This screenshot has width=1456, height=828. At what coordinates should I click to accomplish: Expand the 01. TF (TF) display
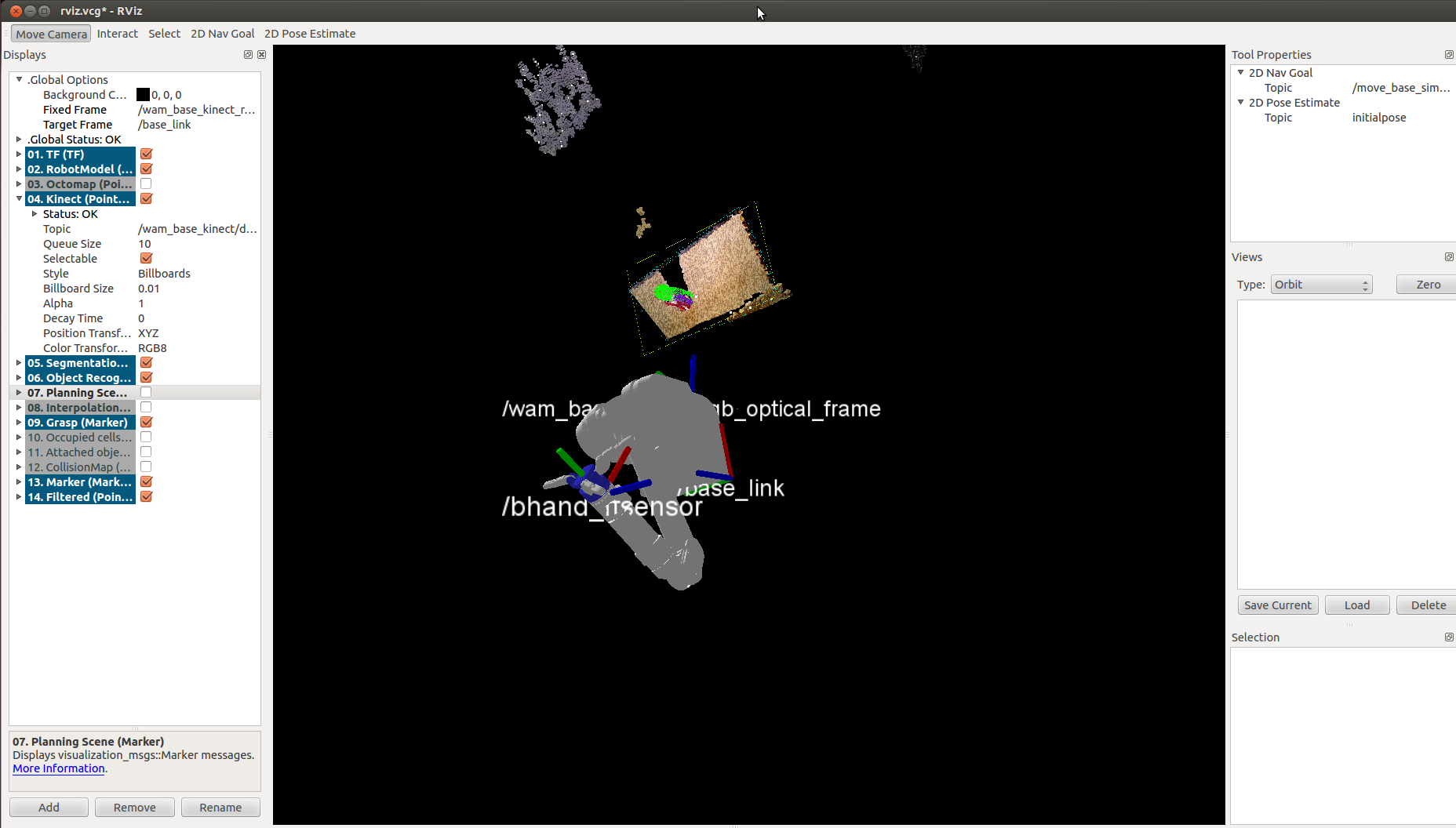(x=19, y=154)
